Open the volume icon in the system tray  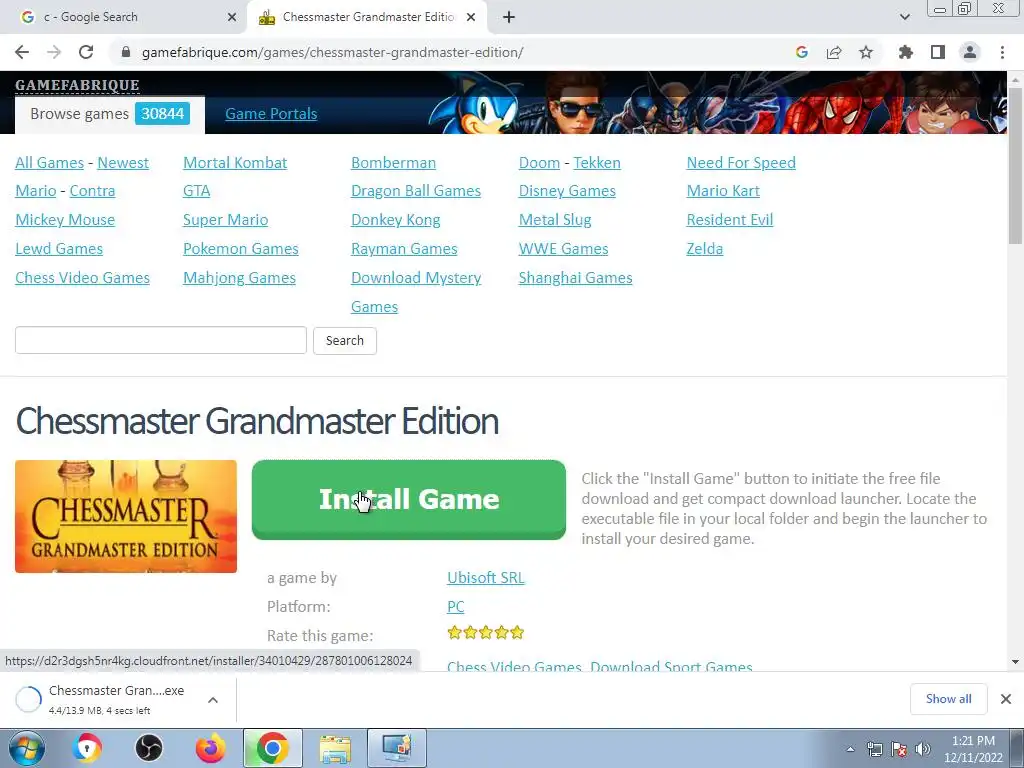[x=923, y=749]
